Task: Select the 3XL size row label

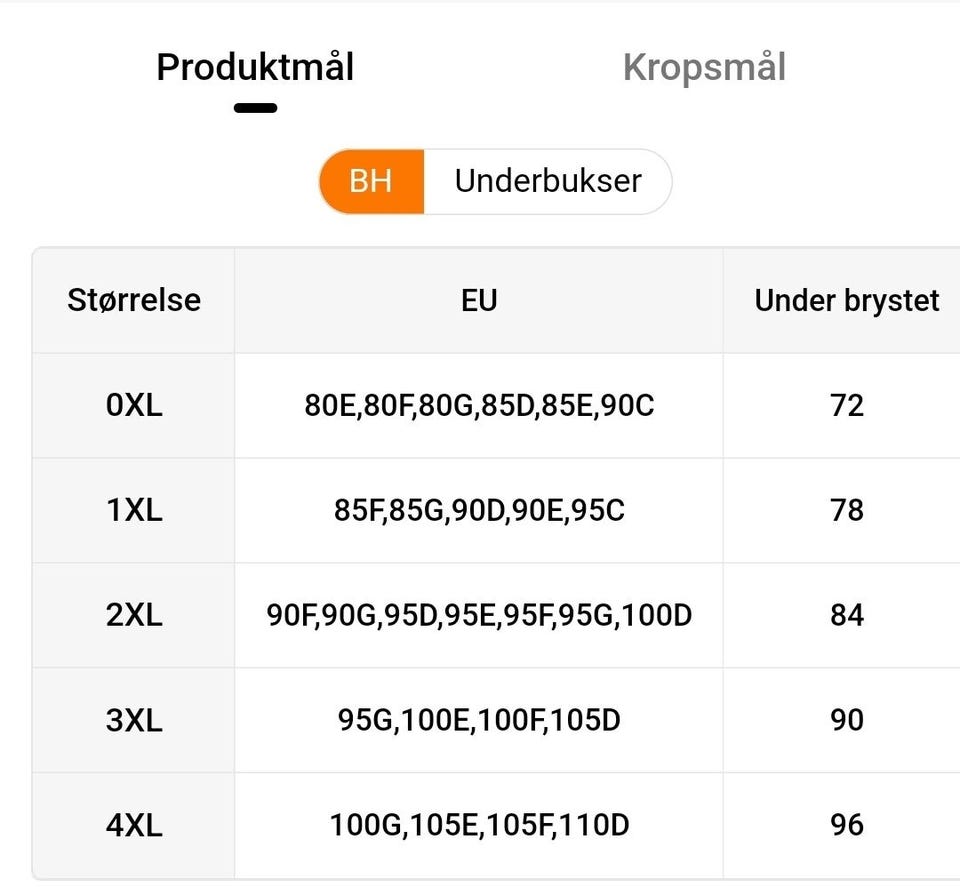Action: pos(134,720)
